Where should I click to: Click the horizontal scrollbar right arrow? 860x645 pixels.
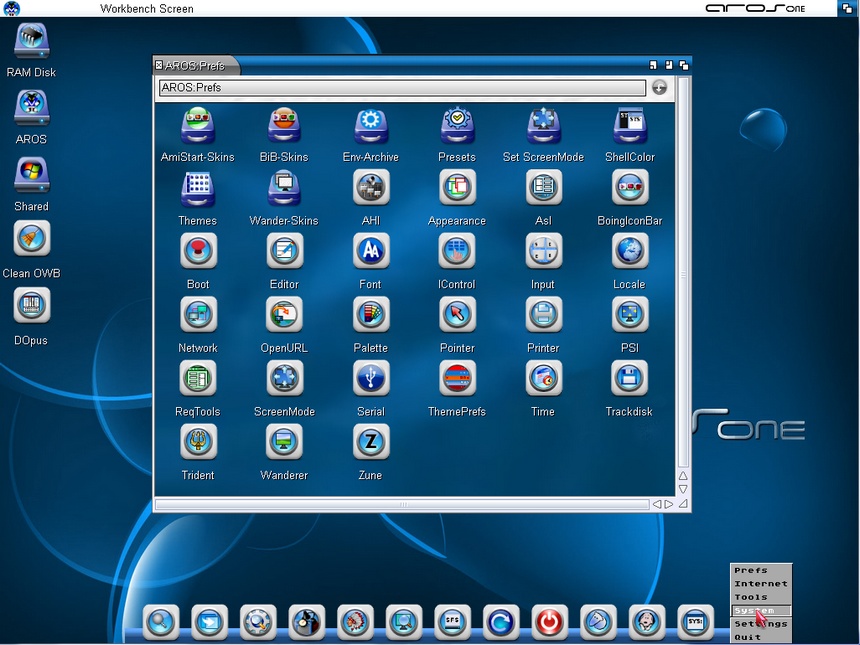668,505
